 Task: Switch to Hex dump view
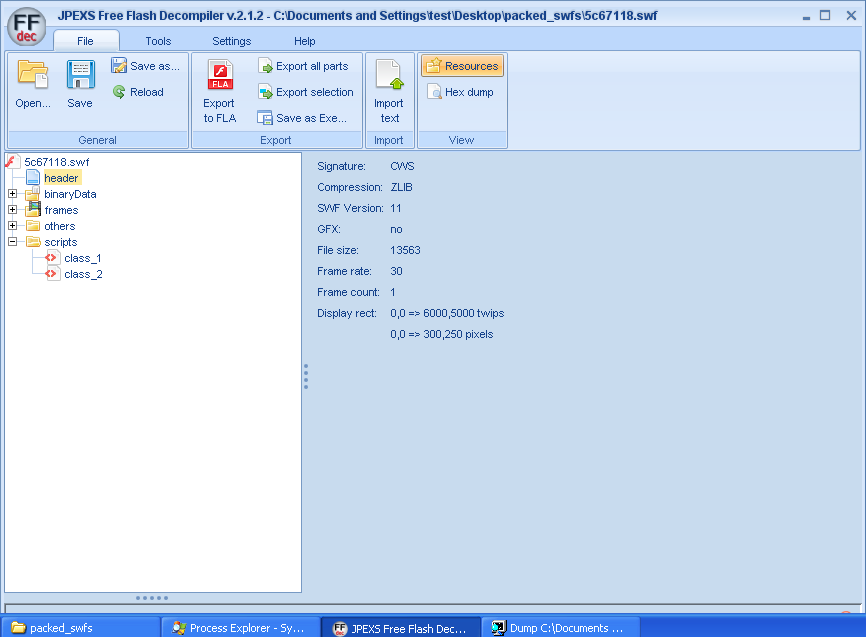click(461, 92)
